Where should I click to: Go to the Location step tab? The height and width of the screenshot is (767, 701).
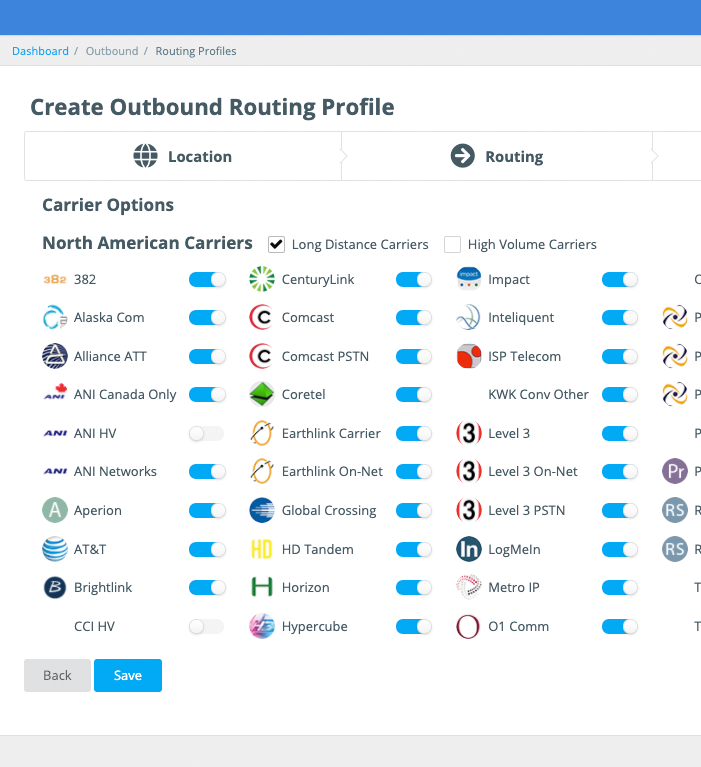point(183,157)
